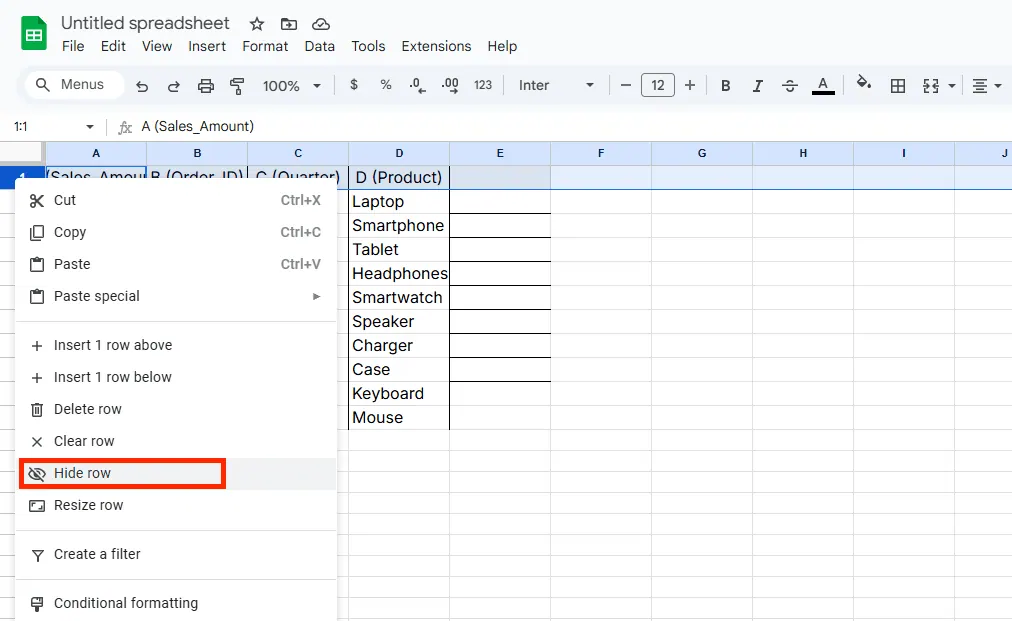This screenshot has width=1012, height=621.
Task: Expand the Inter font dropdown
Action: [x=556, y=86]
